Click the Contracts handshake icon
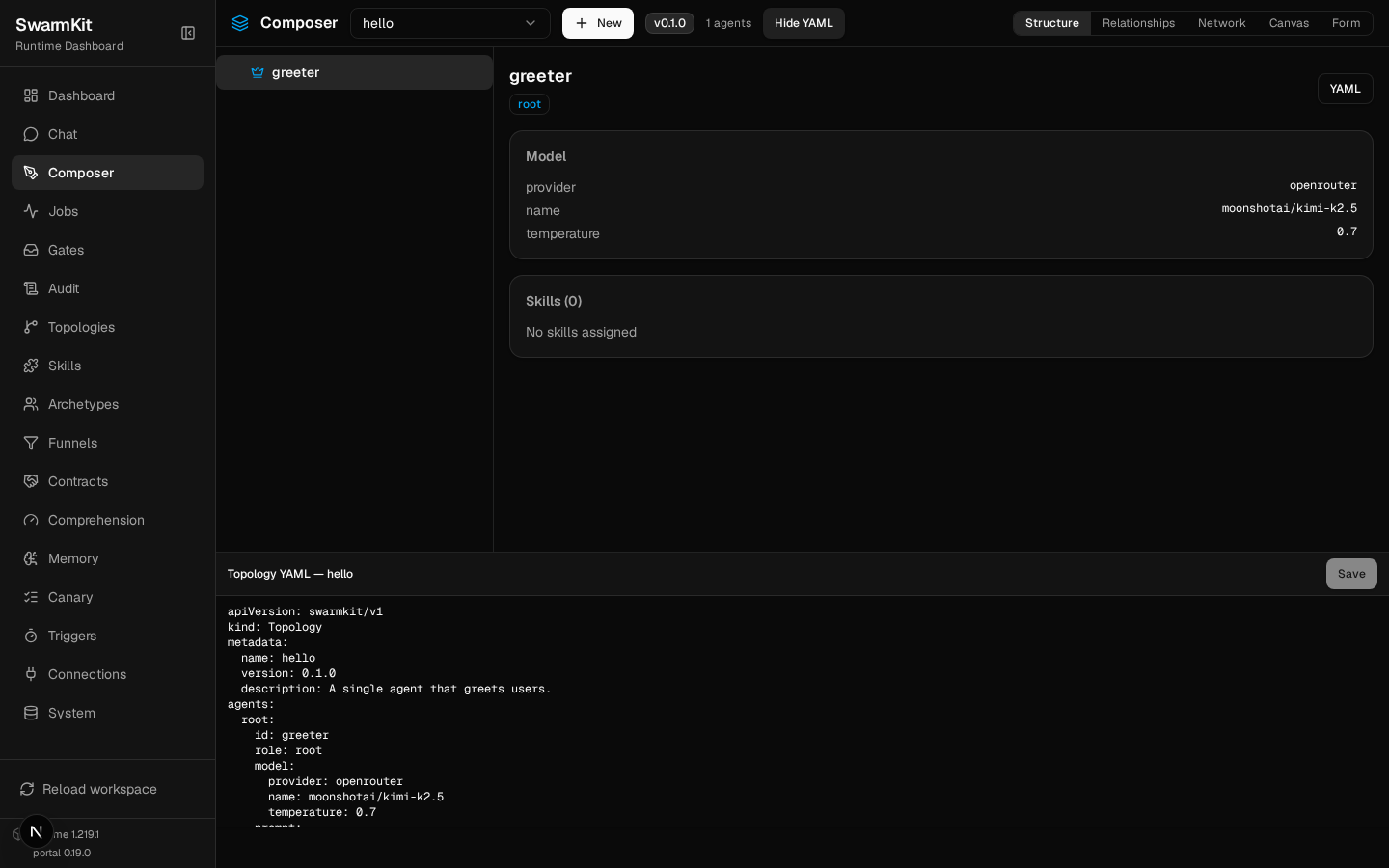The width and height of the screenshot is (1389, 868). (31, 481)
